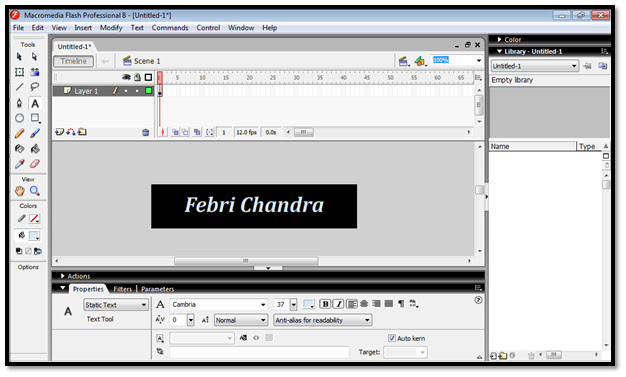Switch to the Parameters tab
The height and width of the screenshot is (377, 626).
[157, 289]
